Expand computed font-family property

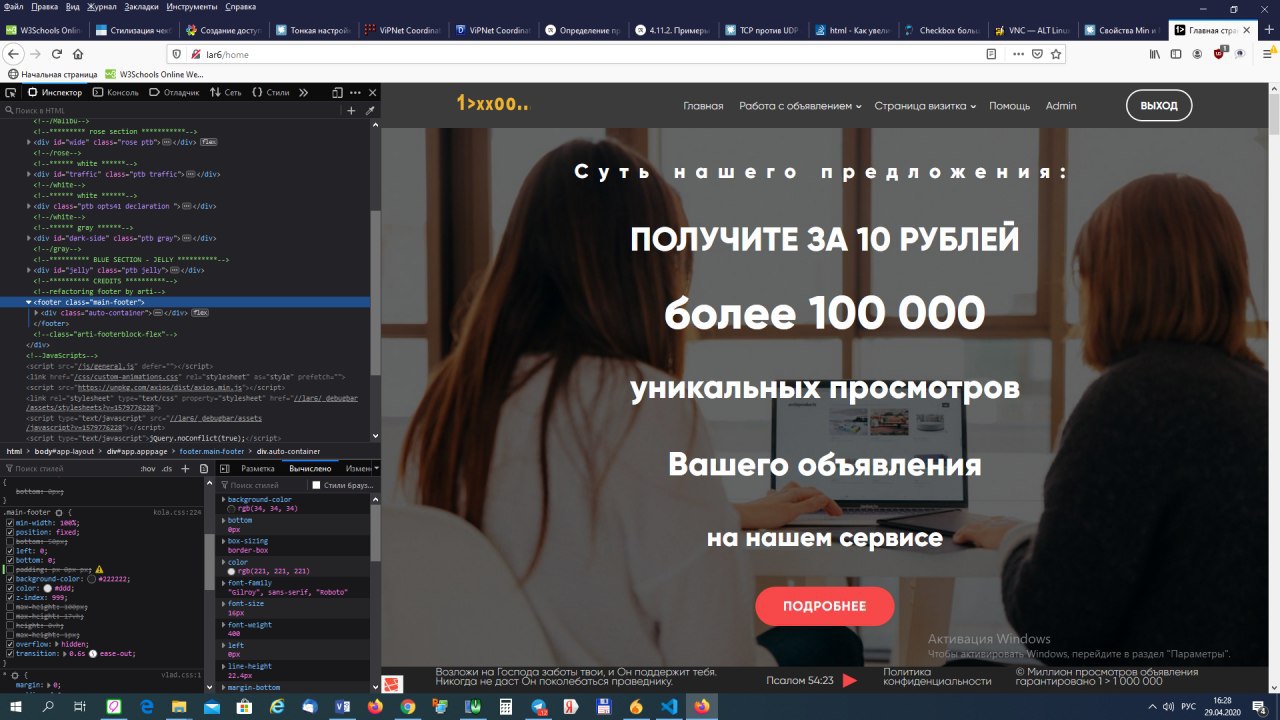(223, 583)
